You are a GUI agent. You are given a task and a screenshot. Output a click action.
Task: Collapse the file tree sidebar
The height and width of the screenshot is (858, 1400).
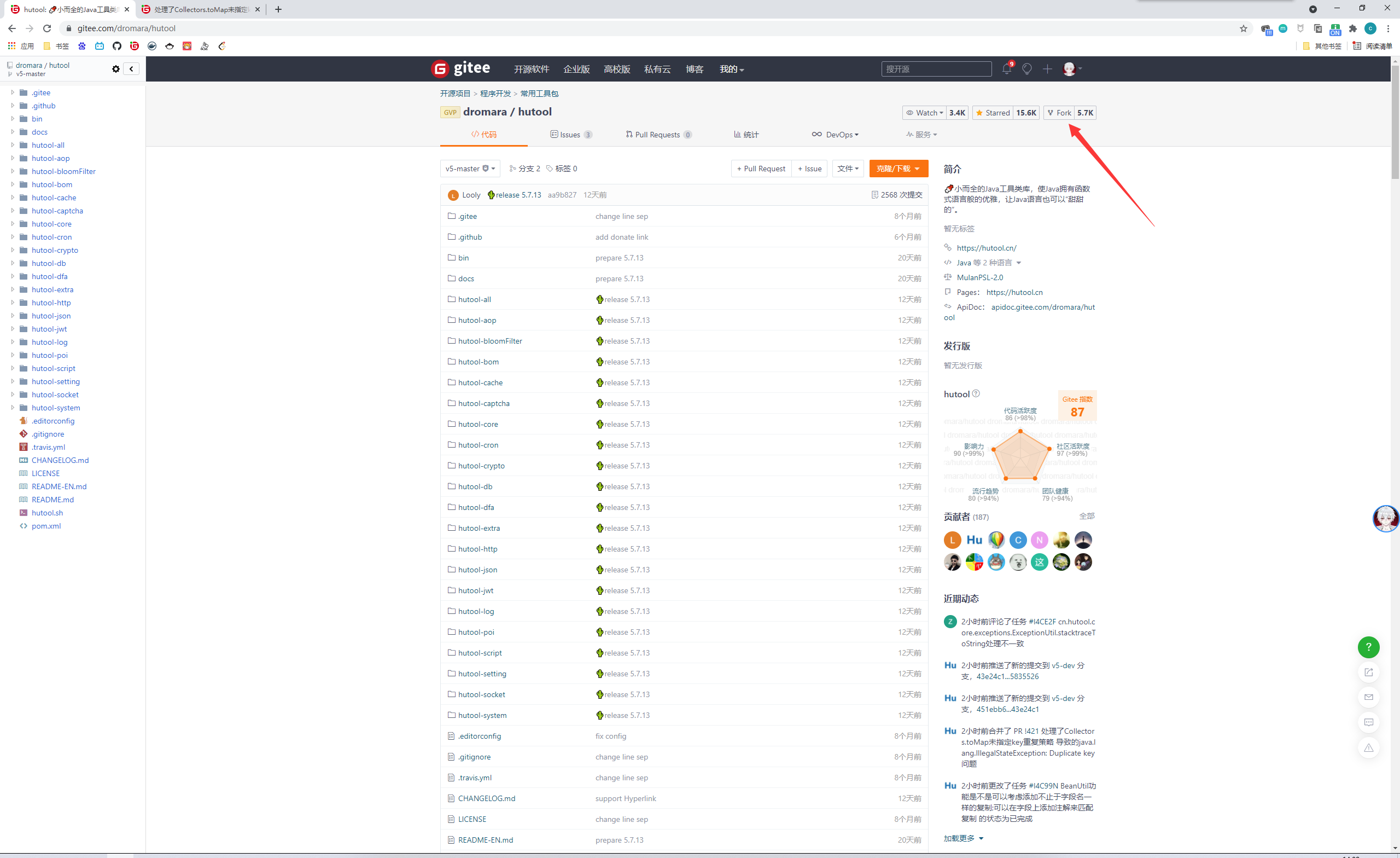(131, 69)
